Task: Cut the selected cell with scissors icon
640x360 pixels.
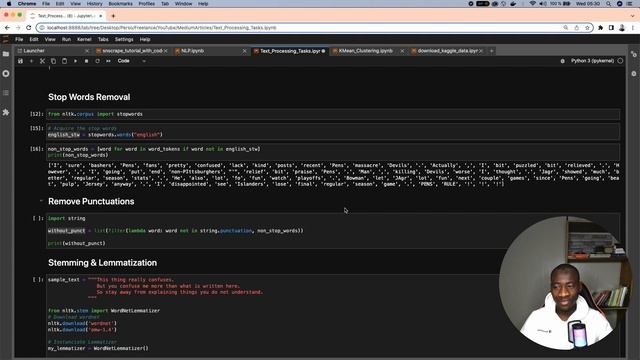Action: tap(42, 61)
